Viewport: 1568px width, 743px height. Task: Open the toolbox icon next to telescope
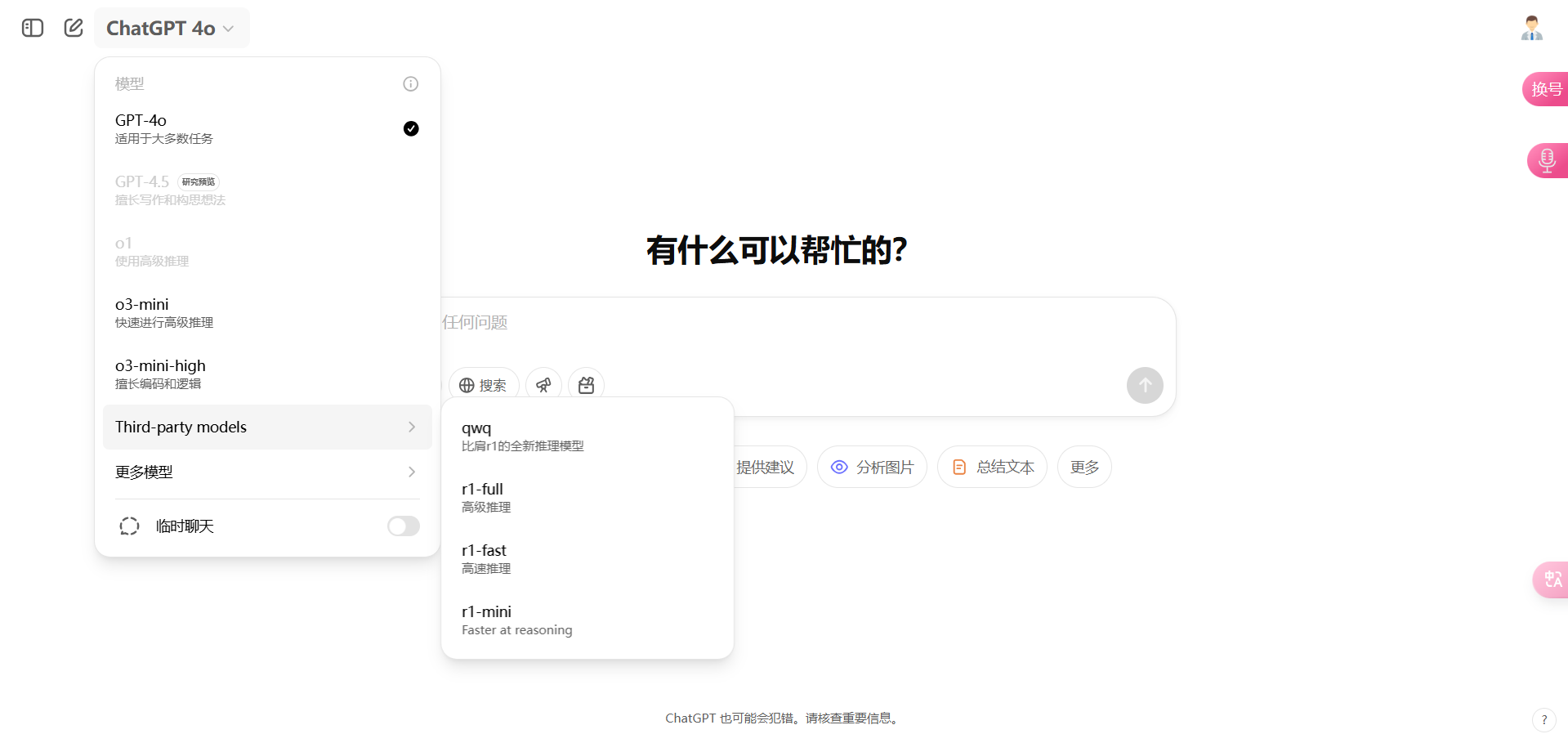tap(586, 384)
